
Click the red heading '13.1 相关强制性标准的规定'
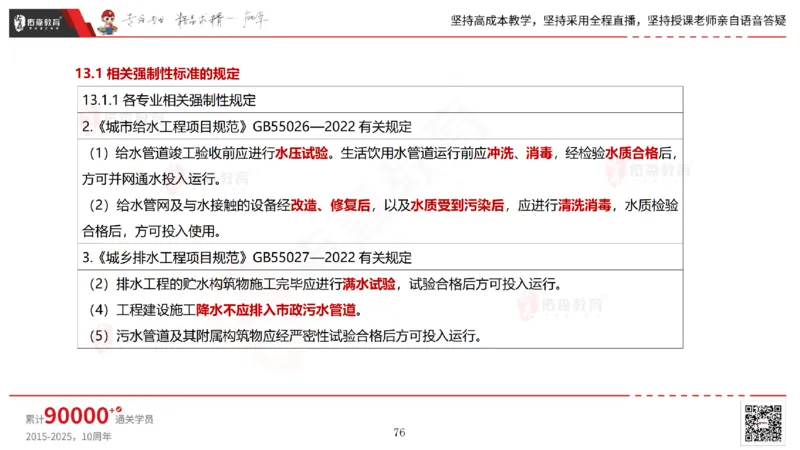tap(157, 73)
